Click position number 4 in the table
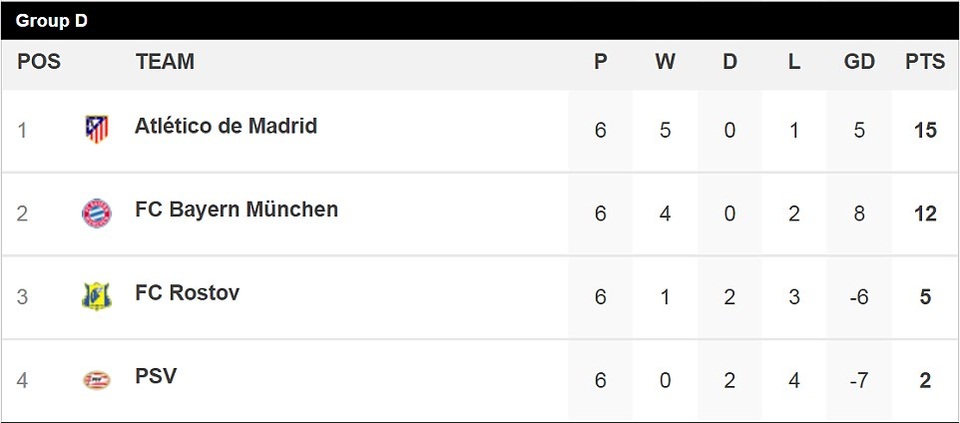The image size is (960, 423). [x=22, y=381]
